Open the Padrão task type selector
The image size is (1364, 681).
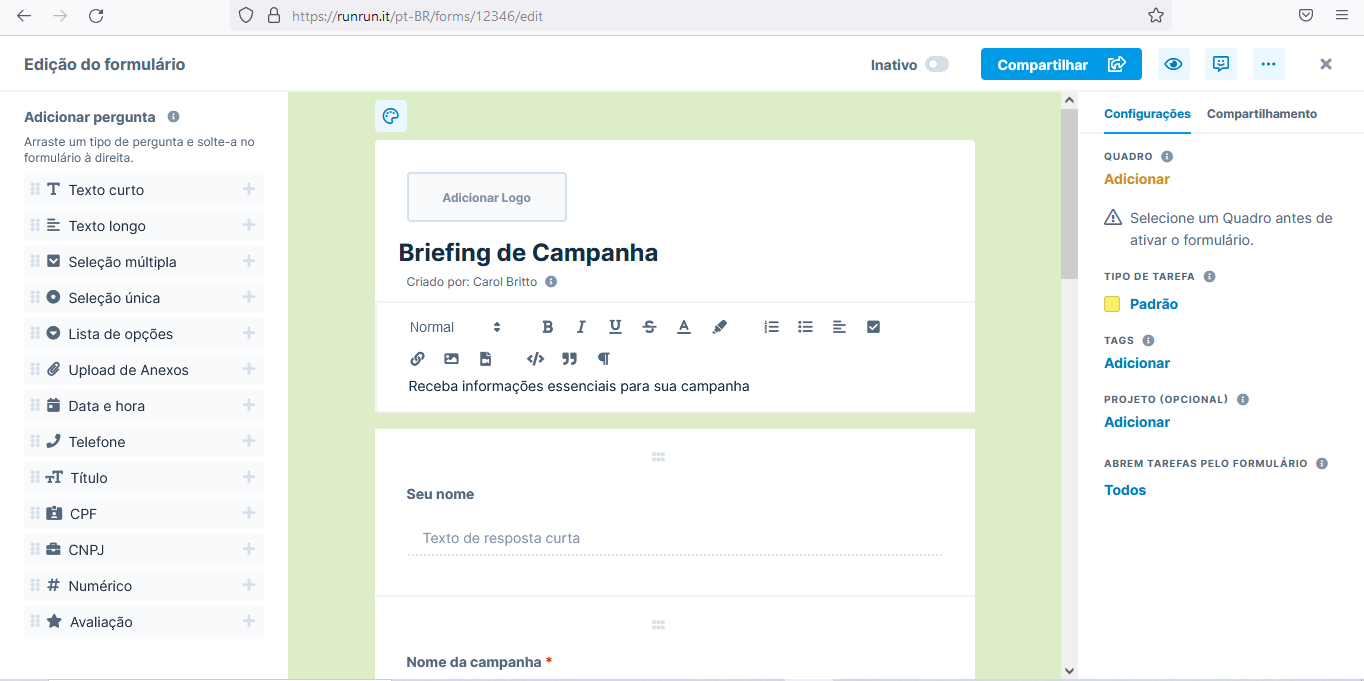pyautogui.click(x=1154, y=304)
